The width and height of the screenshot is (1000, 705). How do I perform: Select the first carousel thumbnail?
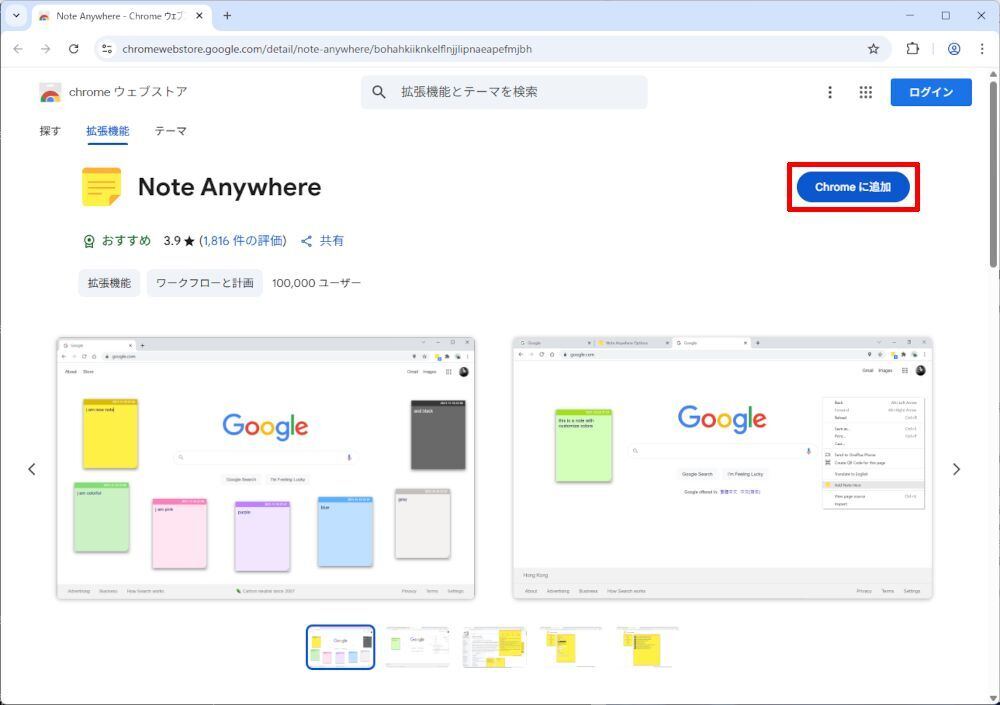tap(341, 647)
